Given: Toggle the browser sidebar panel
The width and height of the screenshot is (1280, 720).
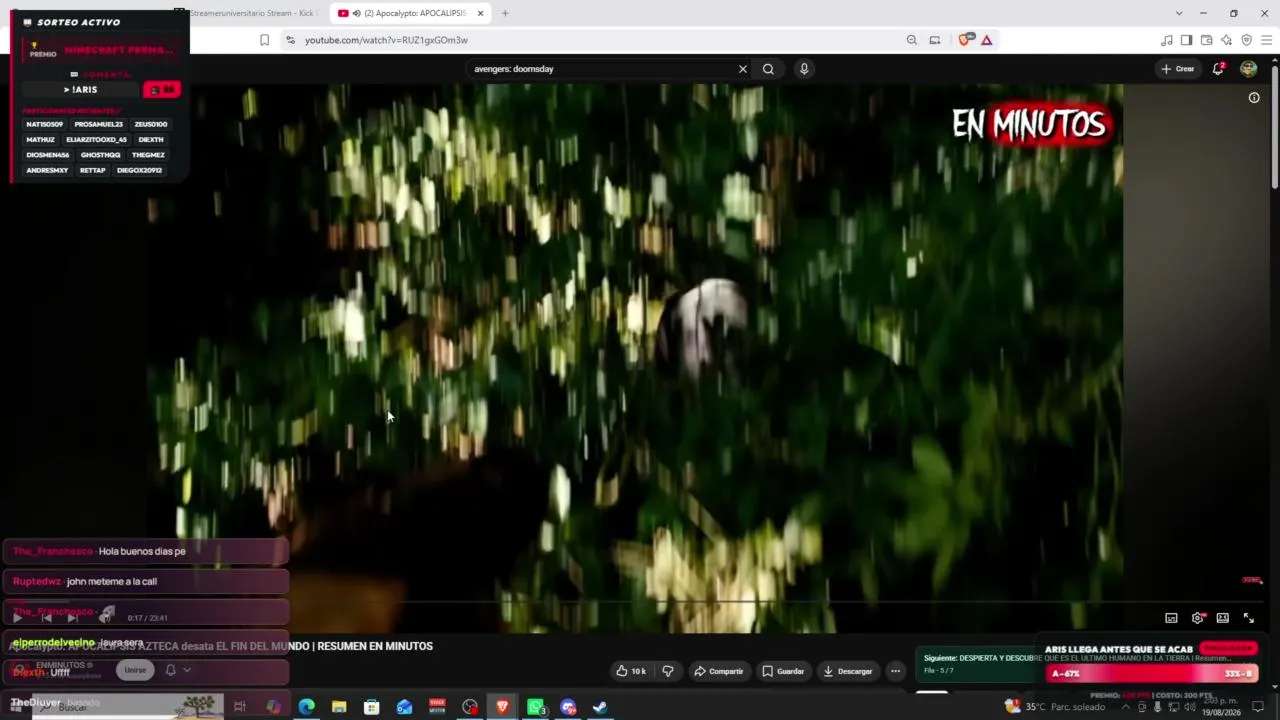Looking at the screenshot, I should [1187, 40].
